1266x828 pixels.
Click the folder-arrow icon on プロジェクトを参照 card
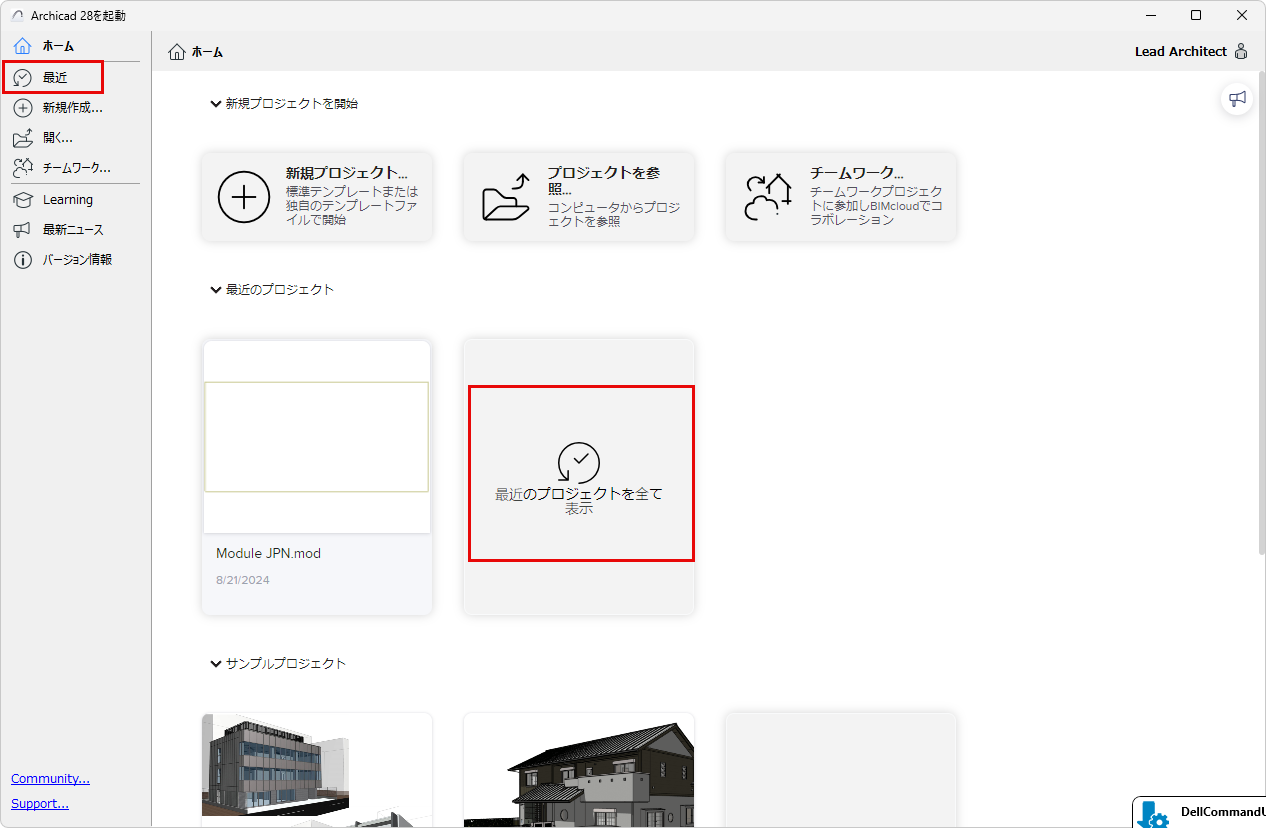(x=506, y=196)
